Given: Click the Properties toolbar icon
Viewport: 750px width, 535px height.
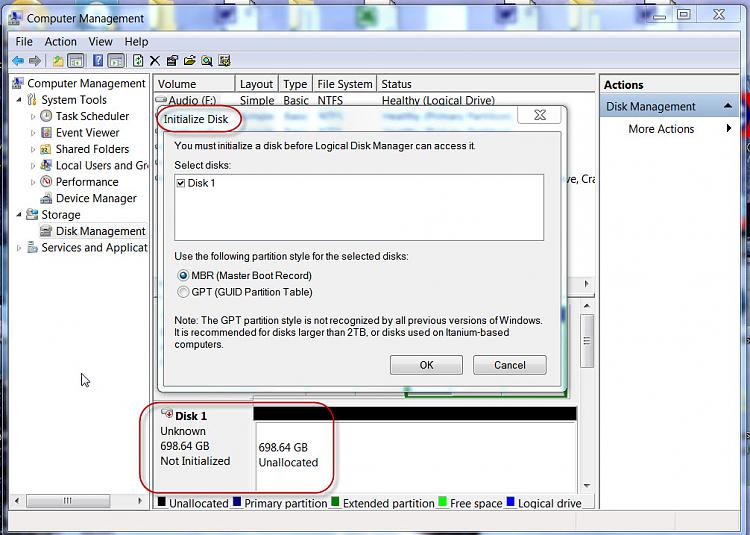Looking at the screenshot, I should [x=172, y=61].
